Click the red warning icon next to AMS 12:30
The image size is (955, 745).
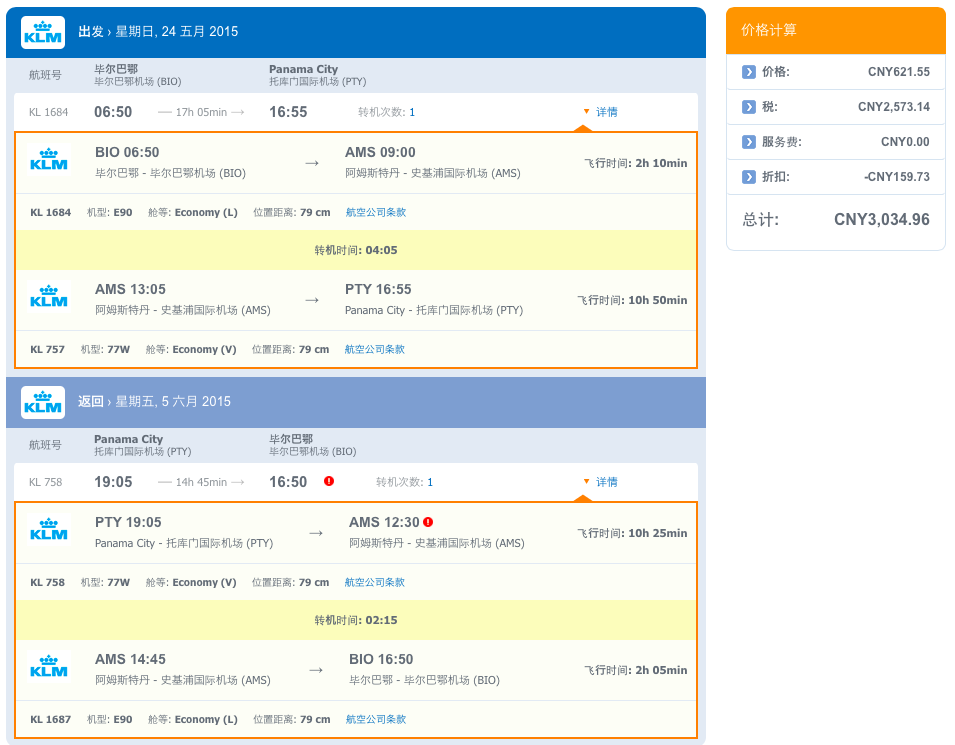pos(428,522)
